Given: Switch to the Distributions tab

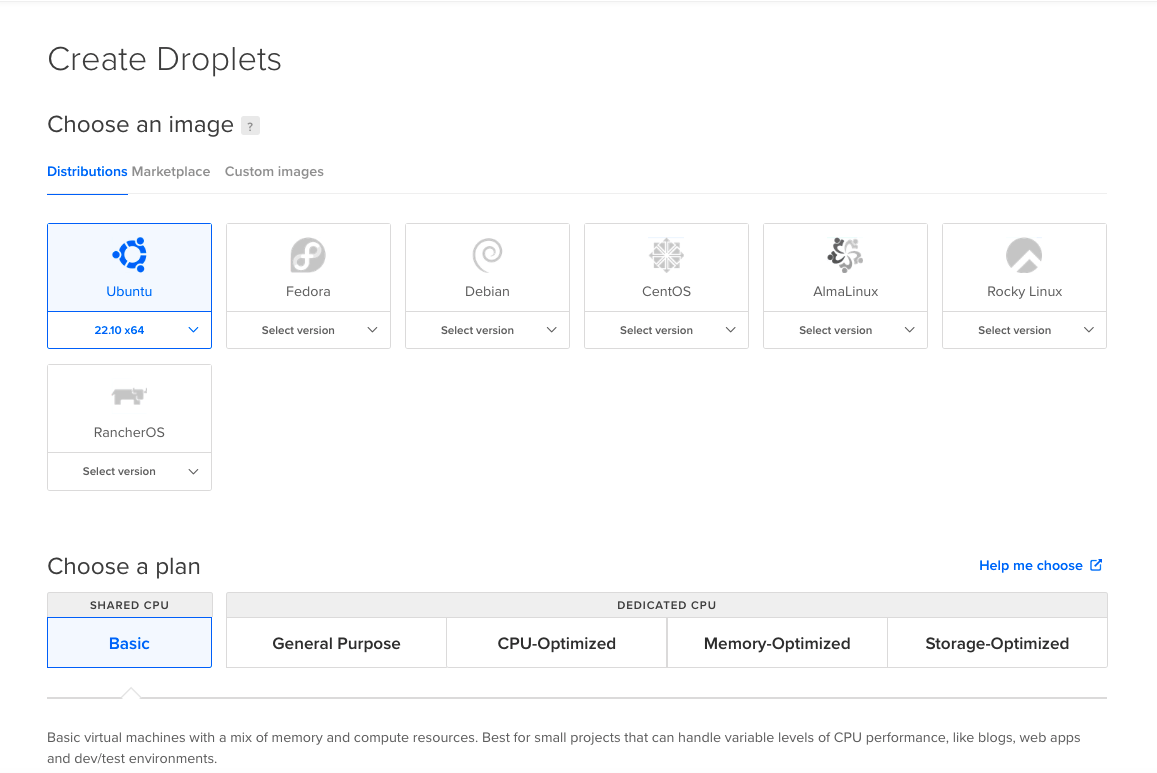Looking at the screenshot, I should click(x=87, y=171).
